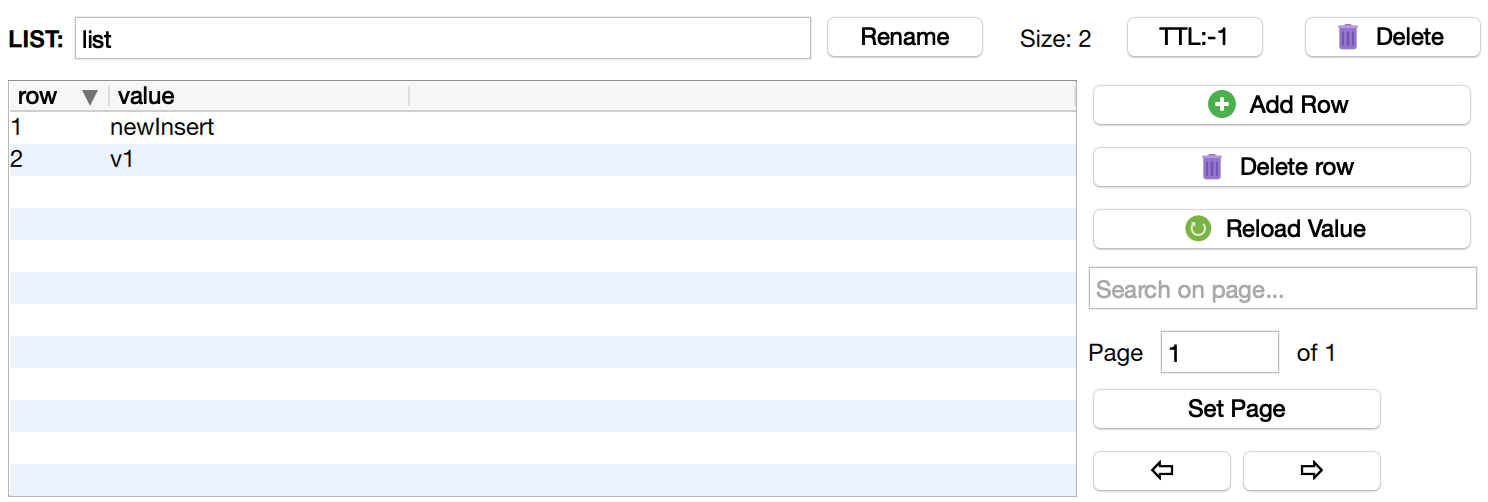
Task: Click the Delete row button label
Action: click(x=1296, y=167)
